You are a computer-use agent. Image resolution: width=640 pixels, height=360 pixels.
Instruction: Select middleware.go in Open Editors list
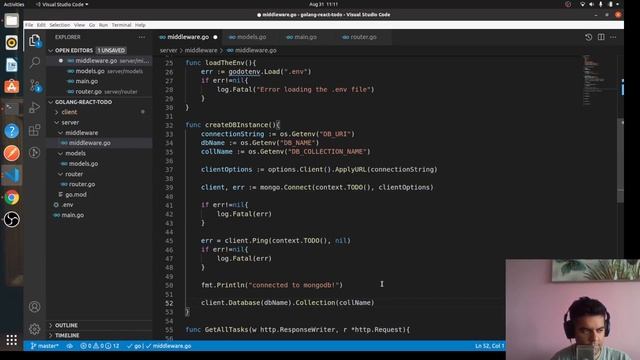100,61
